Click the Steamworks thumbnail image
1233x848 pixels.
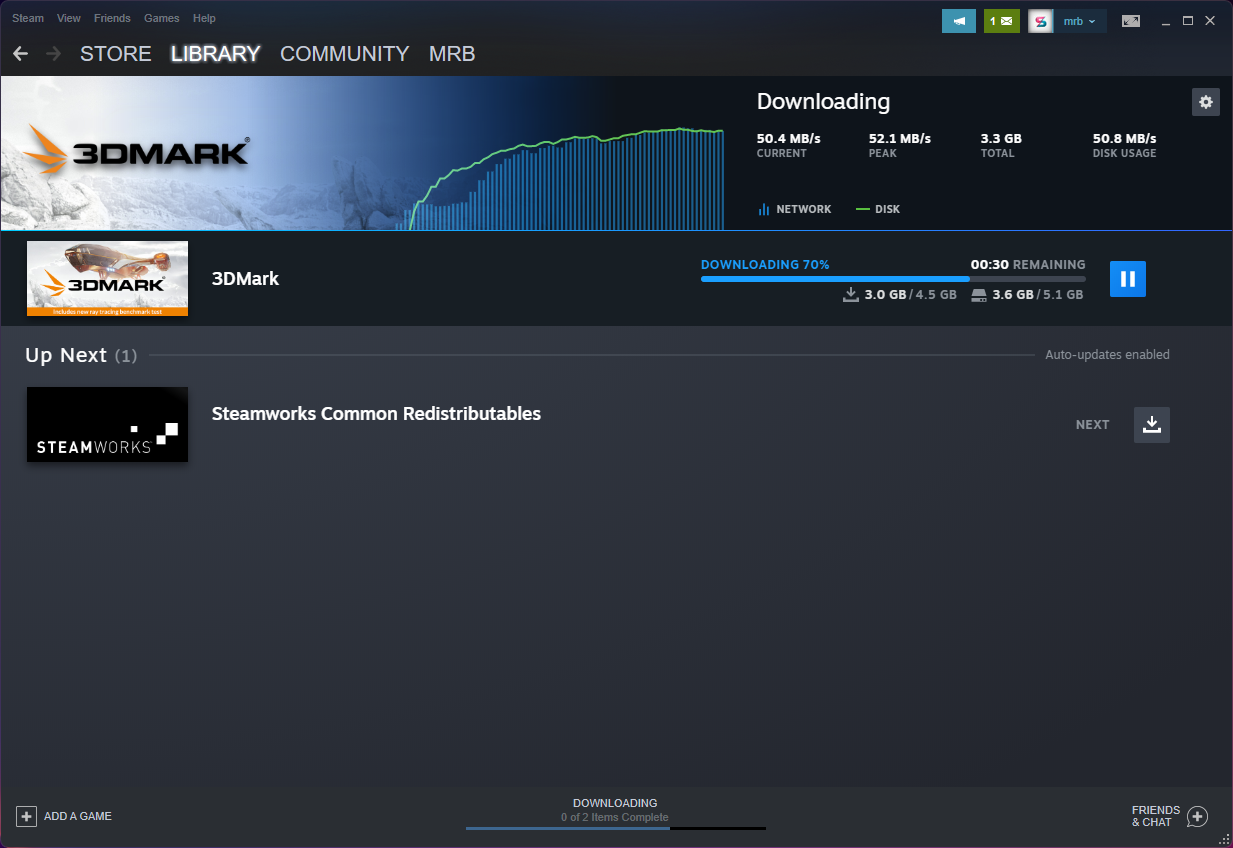click(x=107, y=425)
